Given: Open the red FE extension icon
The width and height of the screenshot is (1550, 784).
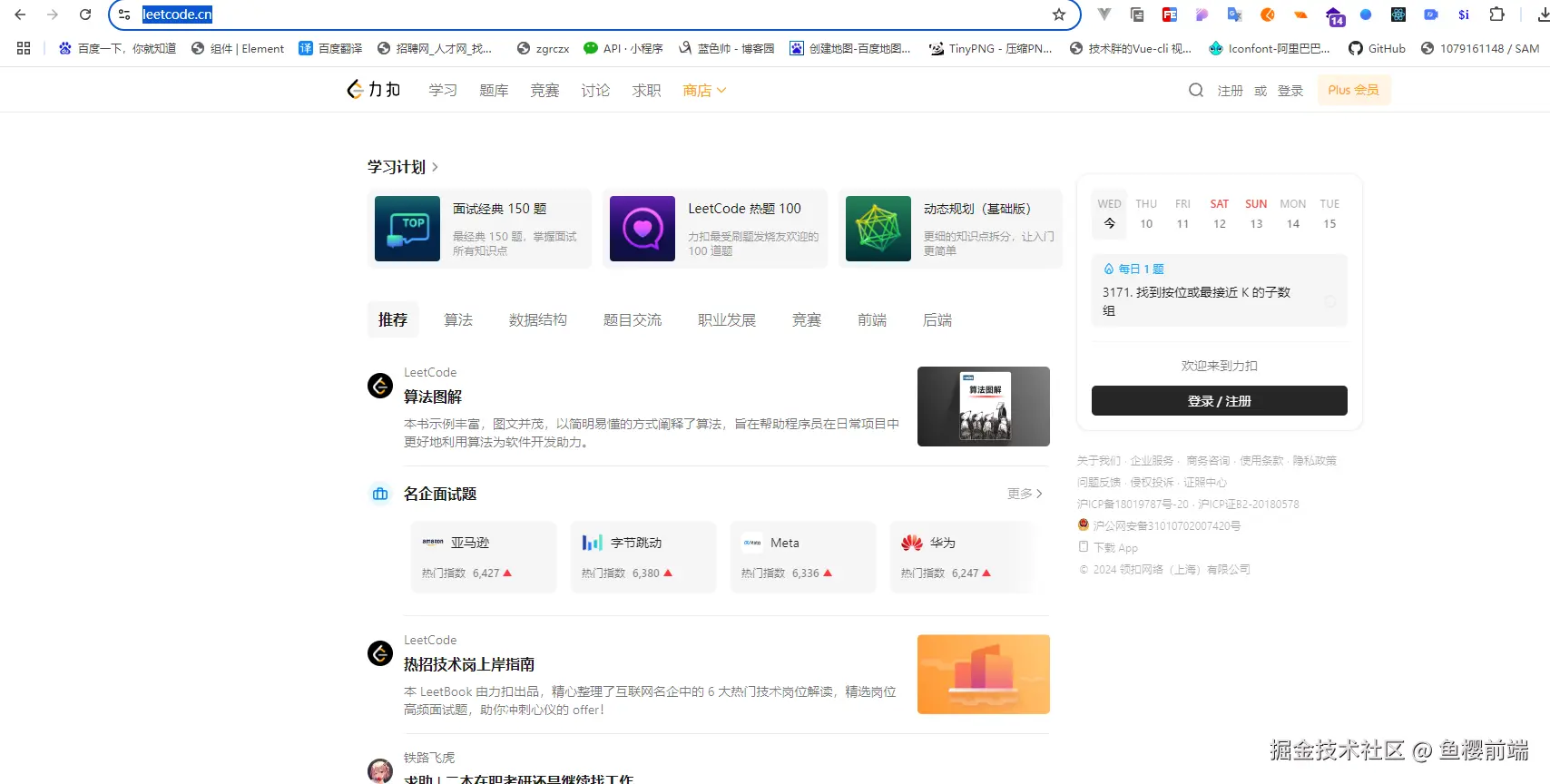Looking at the screenshot, I should point(1170,15).
